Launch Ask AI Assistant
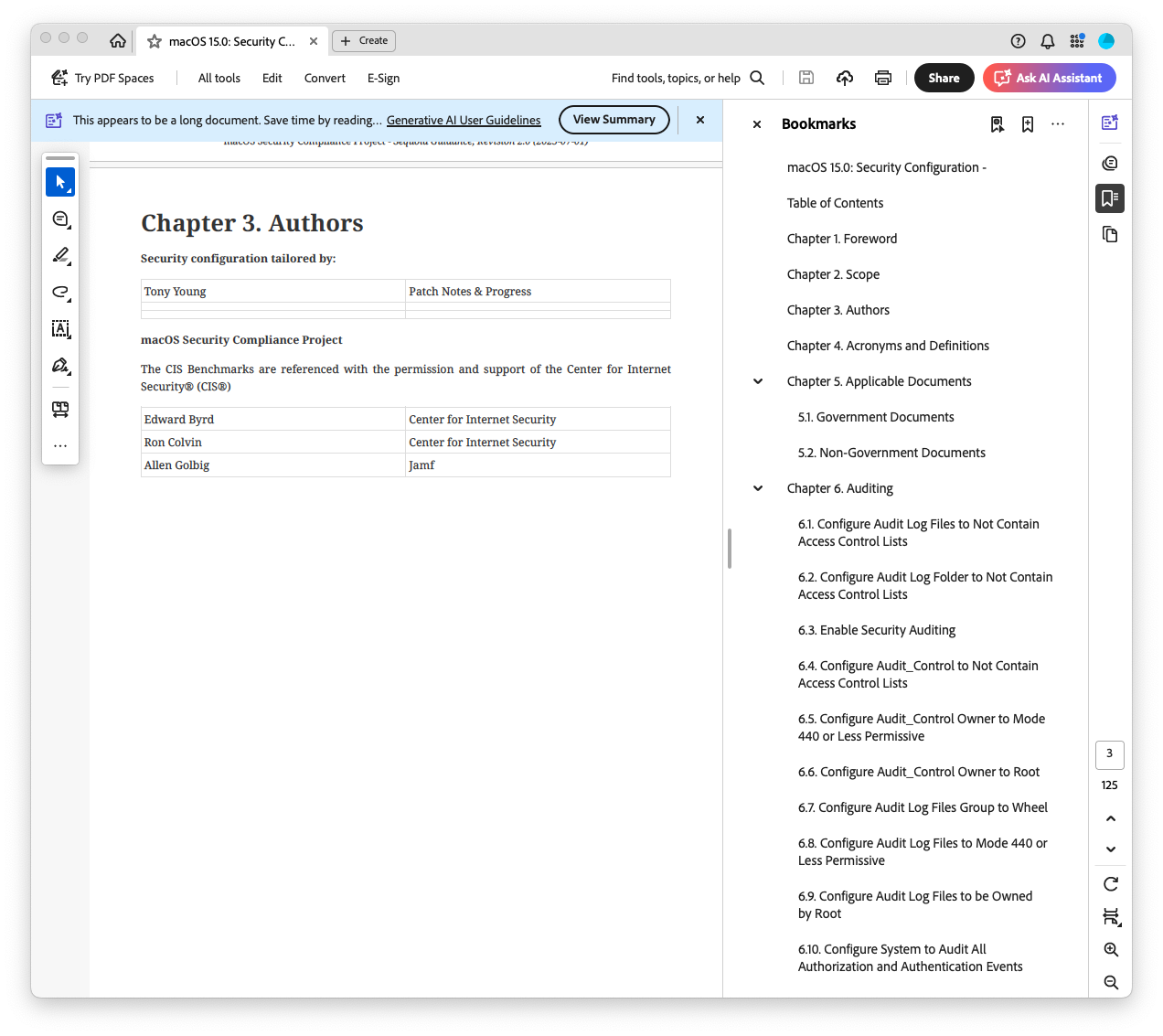This screenshot has width=1163, height=1036. [x=1050, y=78]
